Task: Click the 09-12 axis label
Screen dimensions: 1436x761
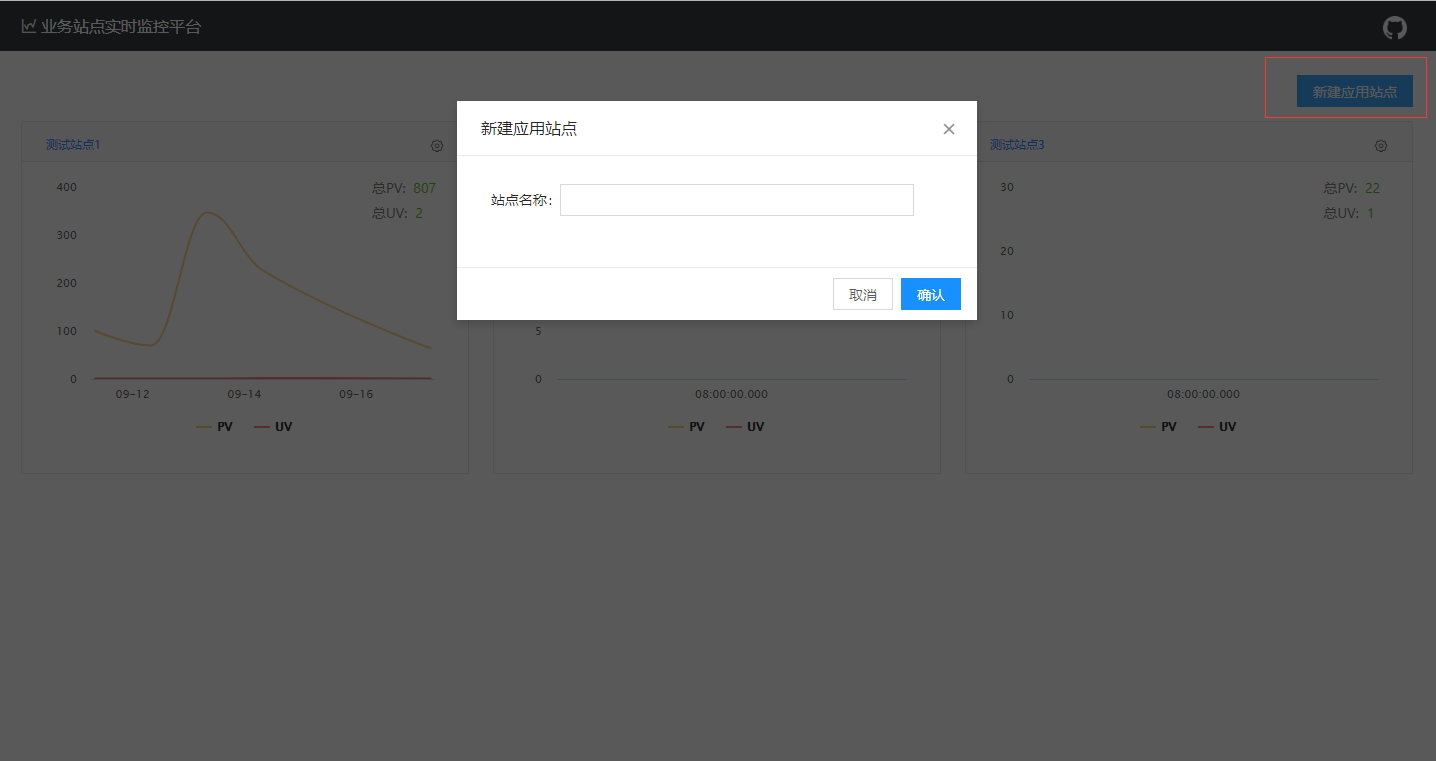Action: click(132, 394)
